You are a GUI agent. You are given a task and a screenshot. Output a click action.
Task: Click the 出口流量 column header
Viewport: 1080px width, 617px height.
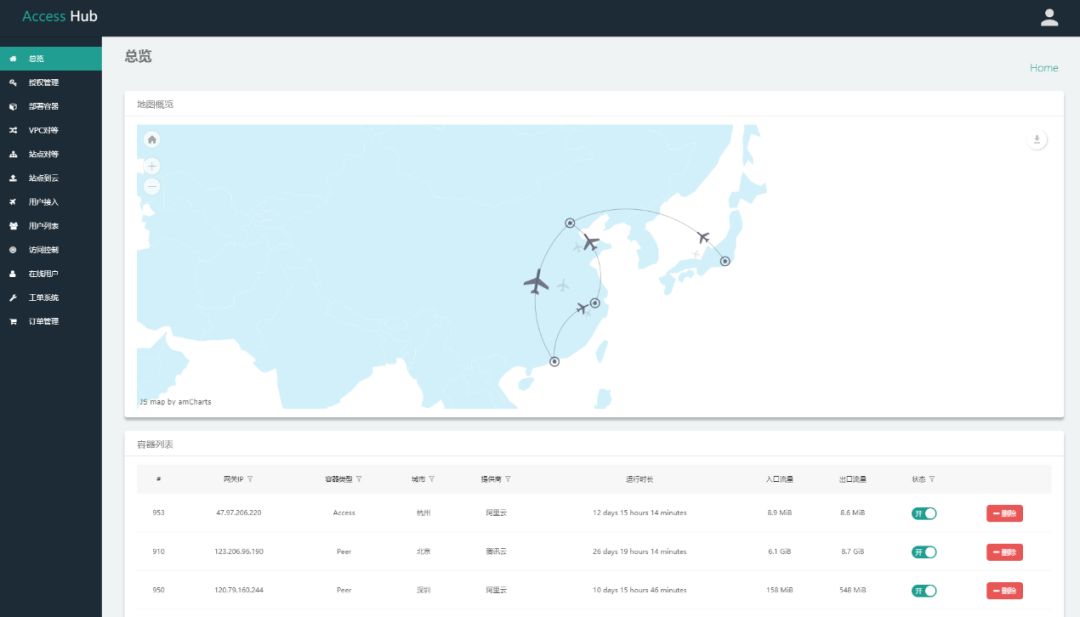(x=852, y=479)
